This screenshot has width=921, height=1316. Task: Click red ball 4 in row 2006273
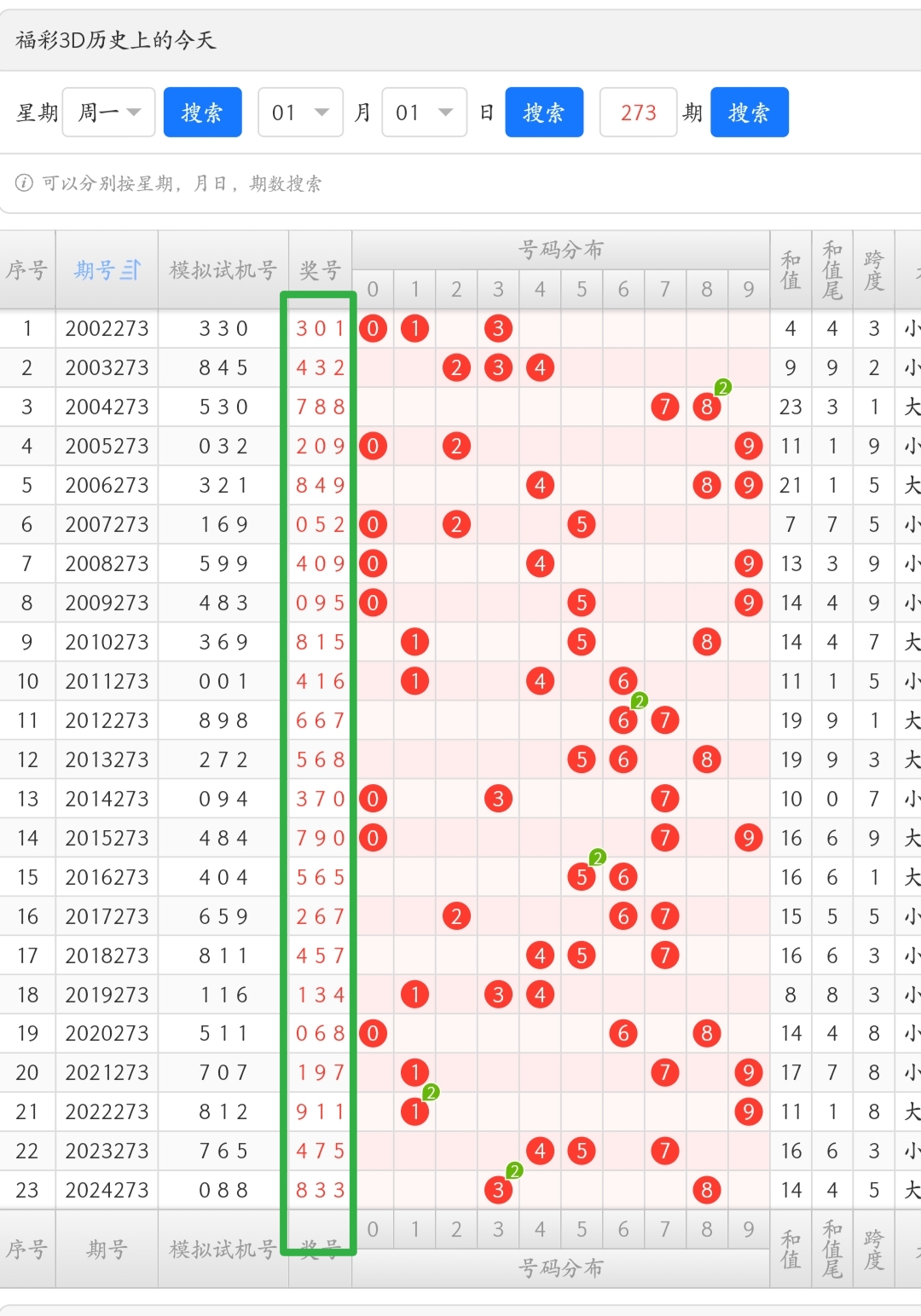coord(540,485)
